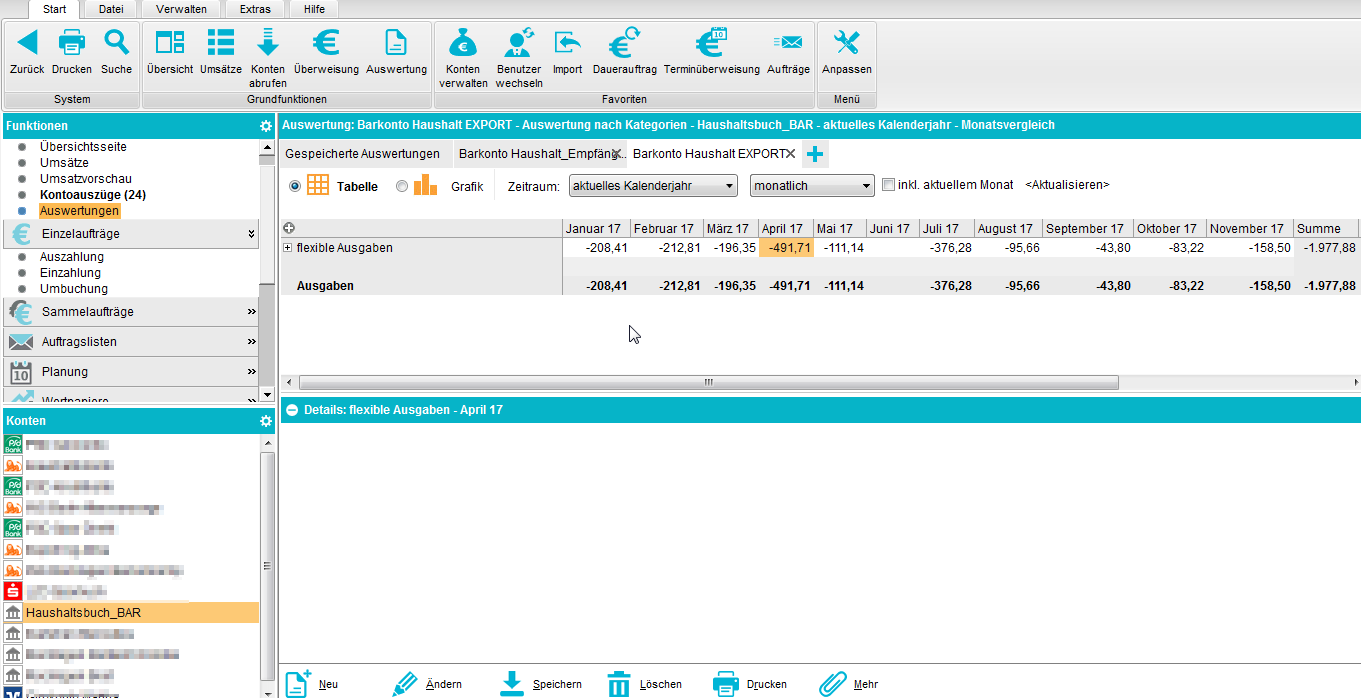
Task: Open the Gespeicherte Auswertungen tab
Action: 362,154
